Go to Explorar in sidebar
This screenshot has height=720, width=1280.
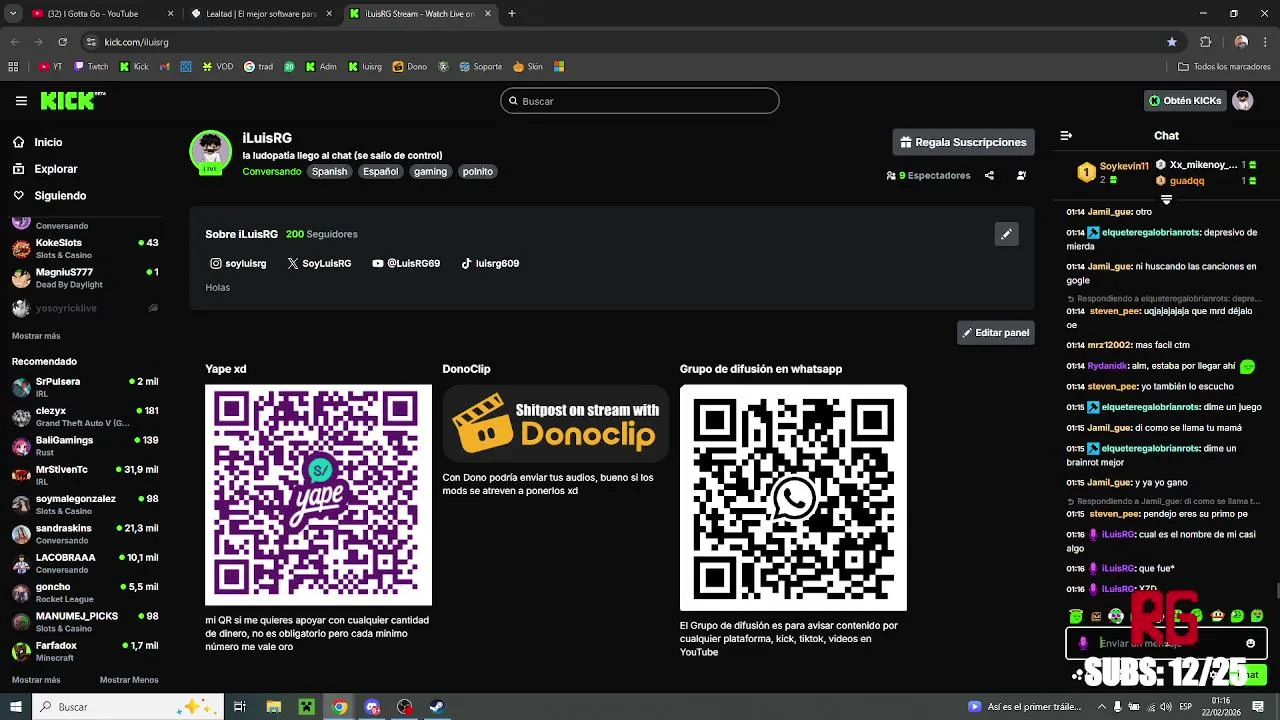tap(55, 169)
